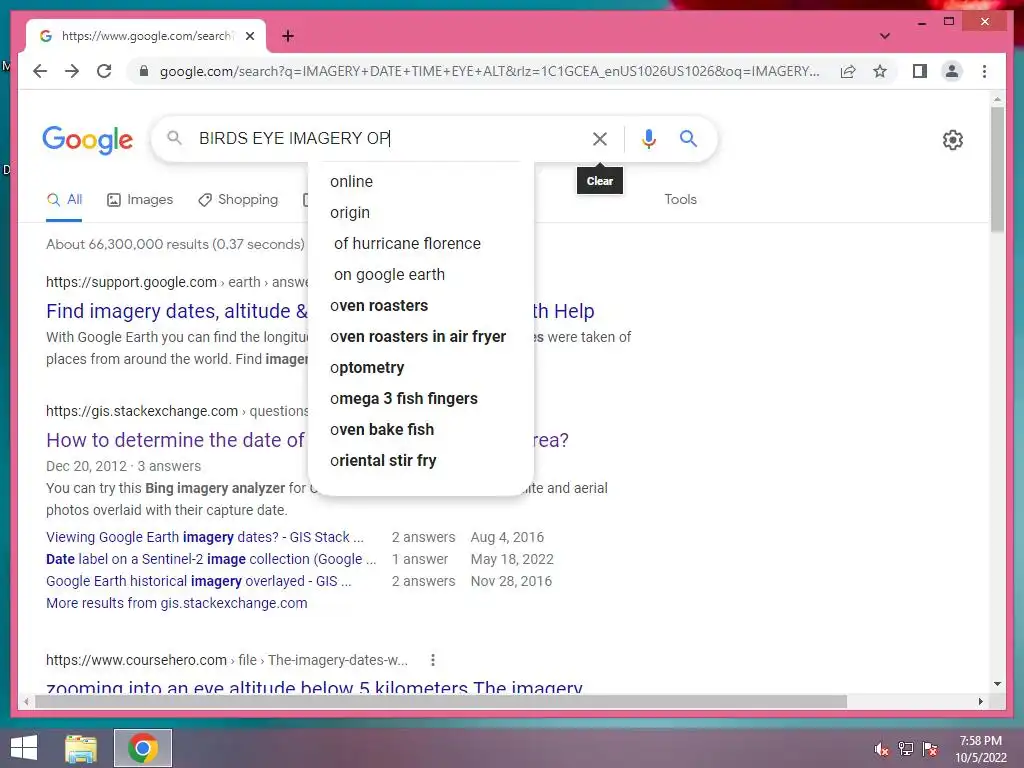Viewport: 1024px width, 768px height.
Task: Submit search with the magnifier button
Action: click(x=688, y=138)
